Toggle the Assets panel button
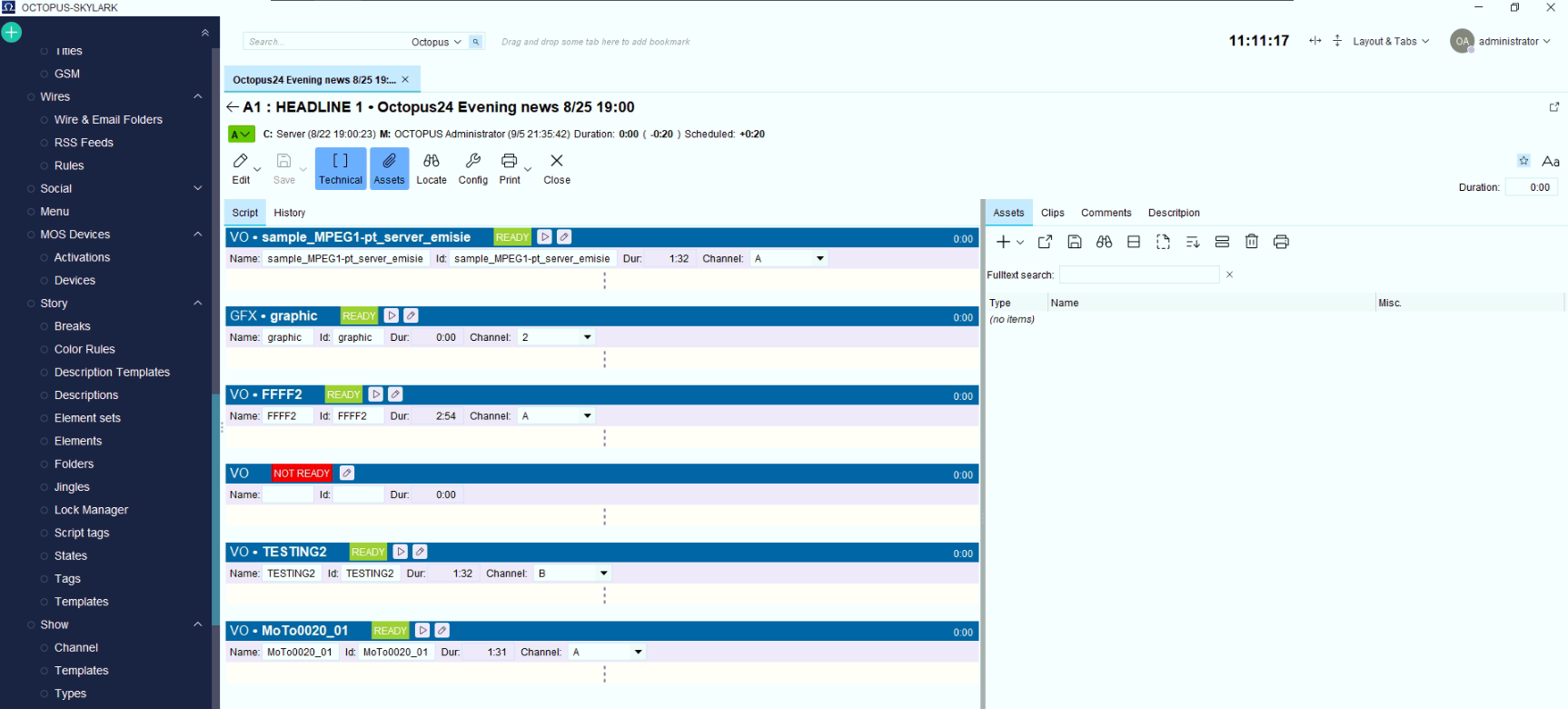 point(389,169)
